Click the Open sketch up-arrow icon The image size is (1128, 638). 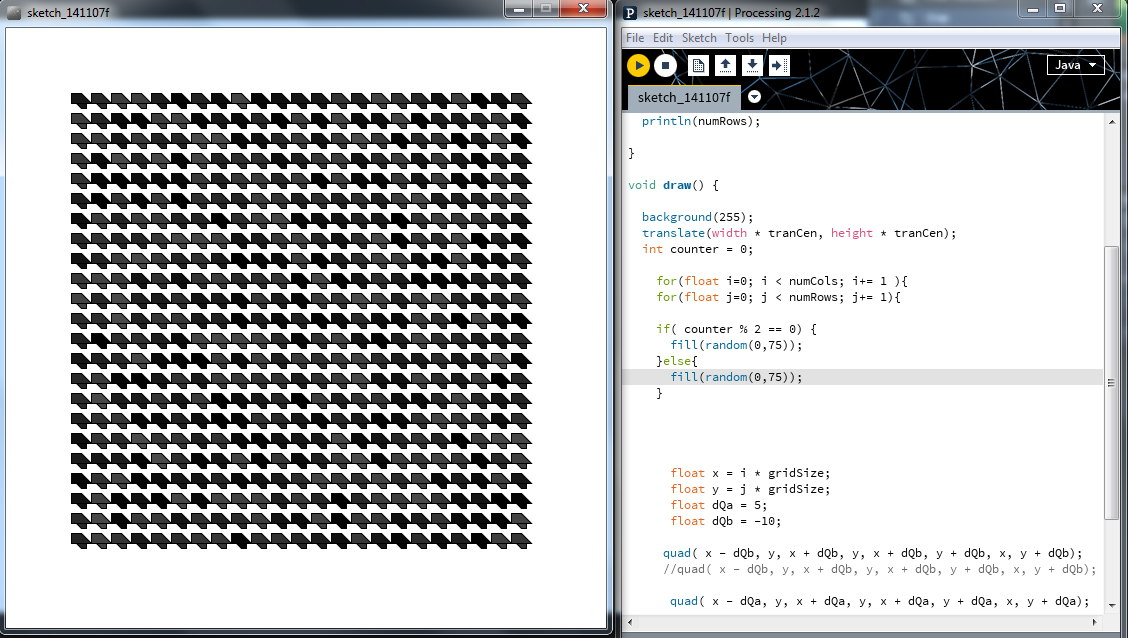pyautogui.click(x=726, y=66)
